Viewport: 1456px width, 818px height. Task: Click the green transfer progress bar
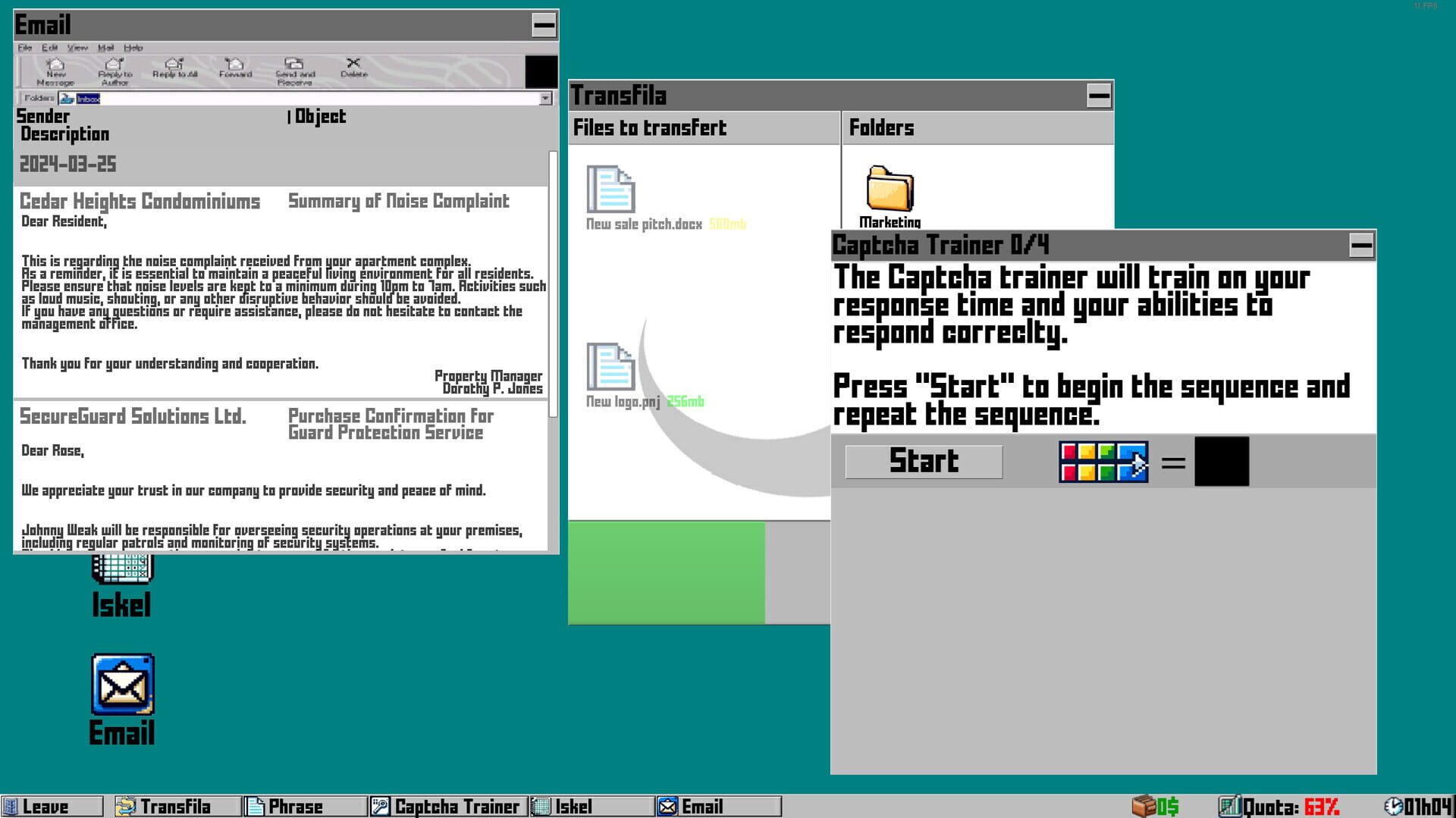666,574
